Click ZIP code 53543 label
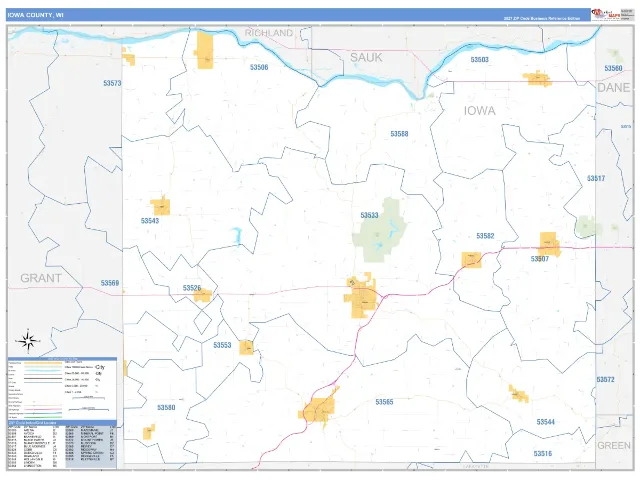The width and height of the screenshot is (640, 480). click(150, 221)
